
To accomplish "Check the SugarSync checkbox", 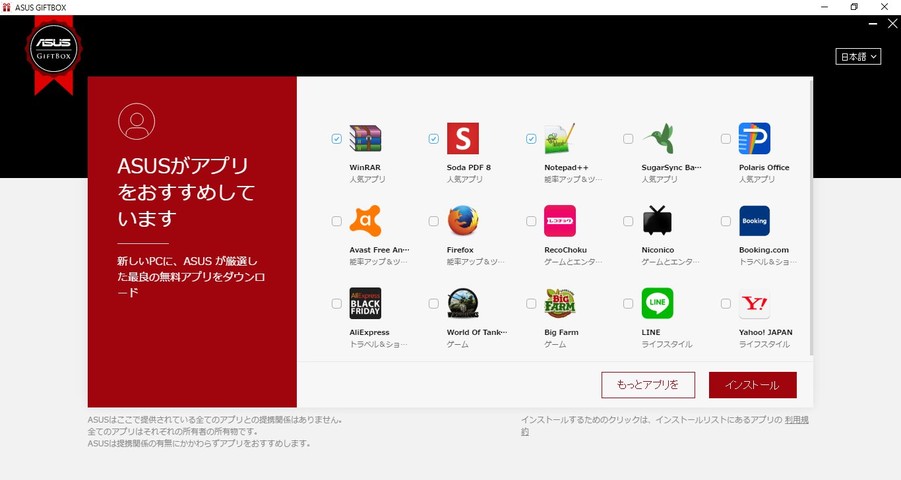I will click(x=628, y=139).
